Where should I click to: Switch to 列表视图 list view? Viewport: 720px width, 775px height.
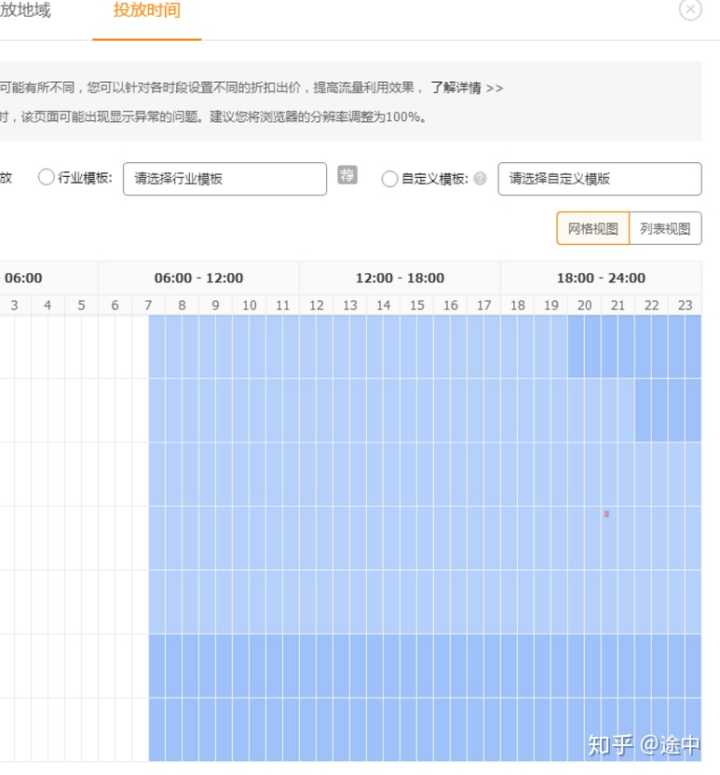[x=665, y=228]
